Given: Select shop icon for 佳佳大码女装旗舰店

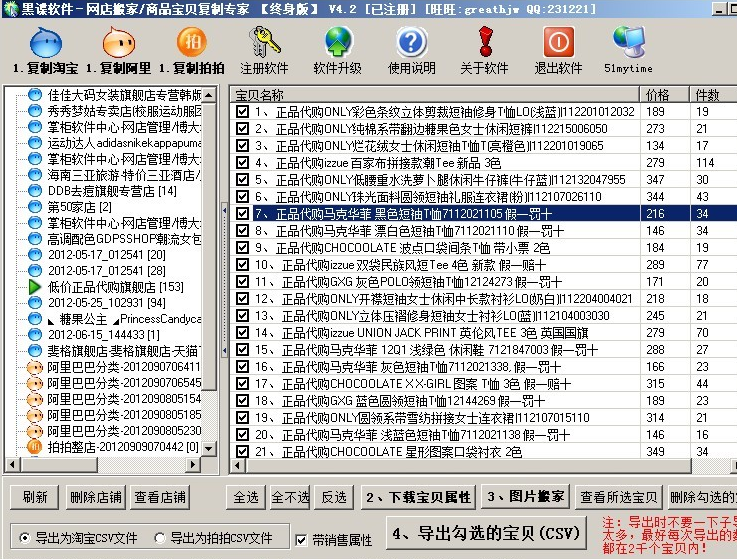Looking at the screenshot, I should pos(35,95).
